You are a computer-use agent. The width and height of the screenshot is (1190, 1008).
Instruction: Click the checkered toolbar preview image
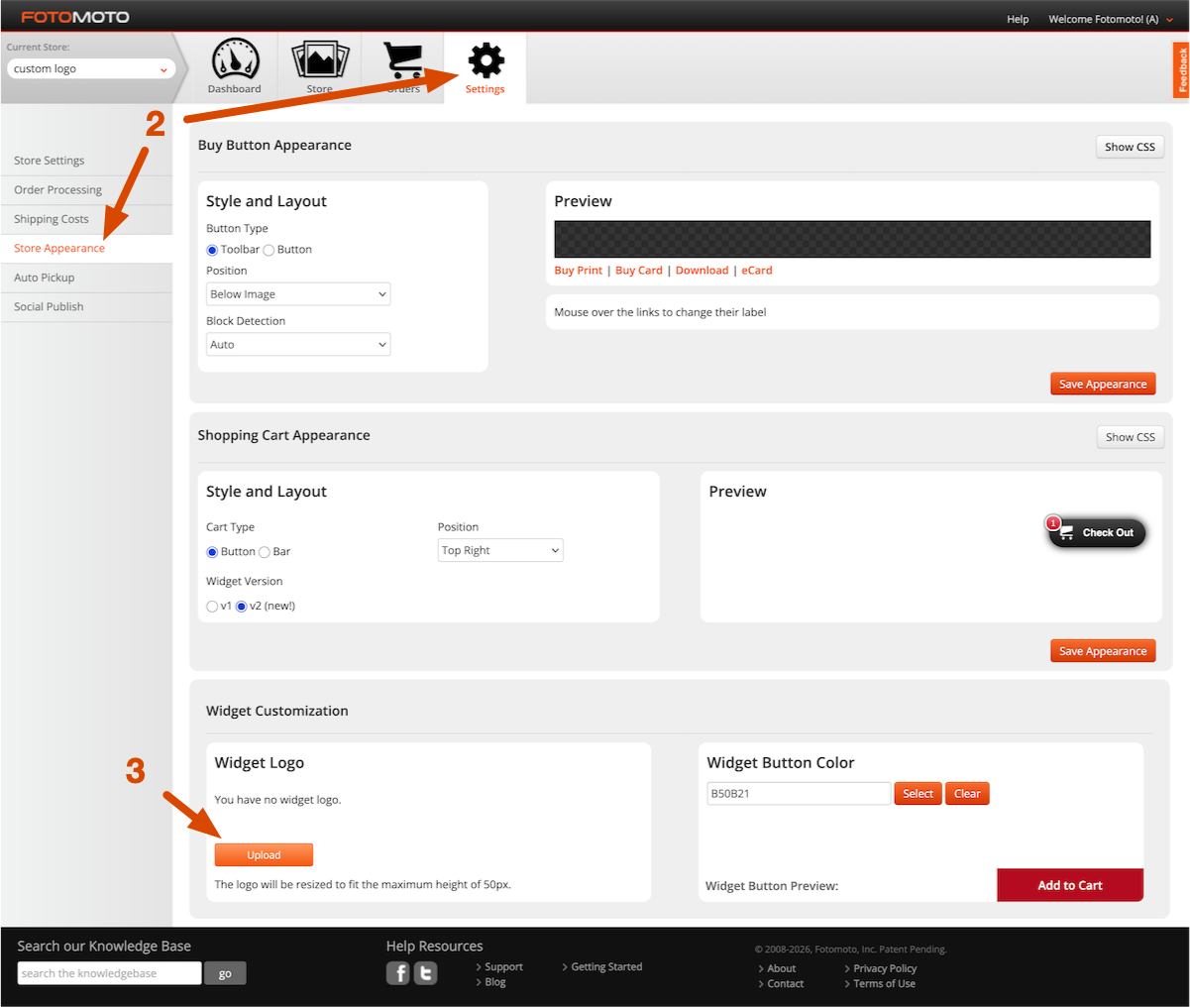(x=852, y=239)
